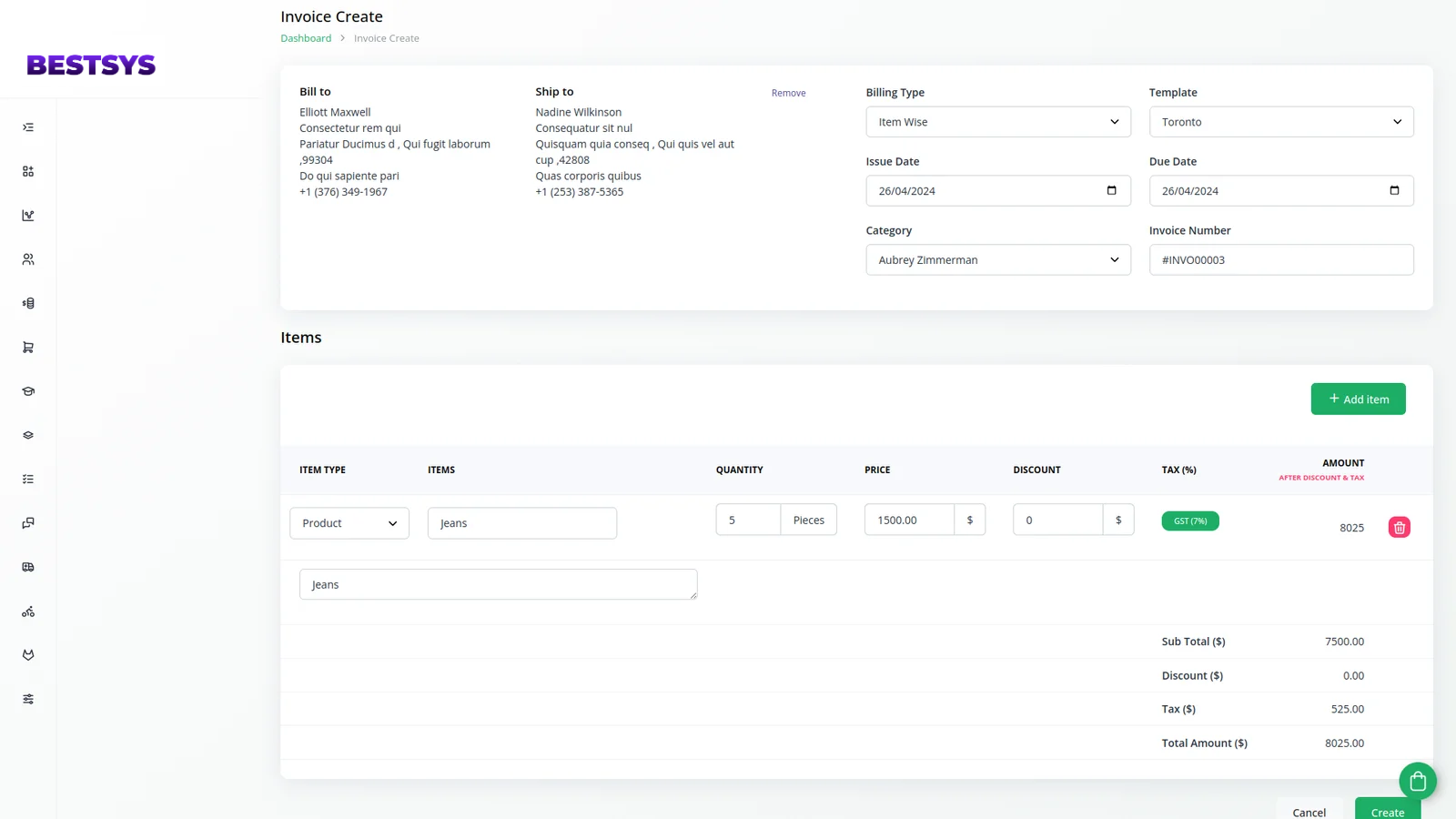
Task: Open the shopping cart sidebar icon
Action: coord(28,348)
